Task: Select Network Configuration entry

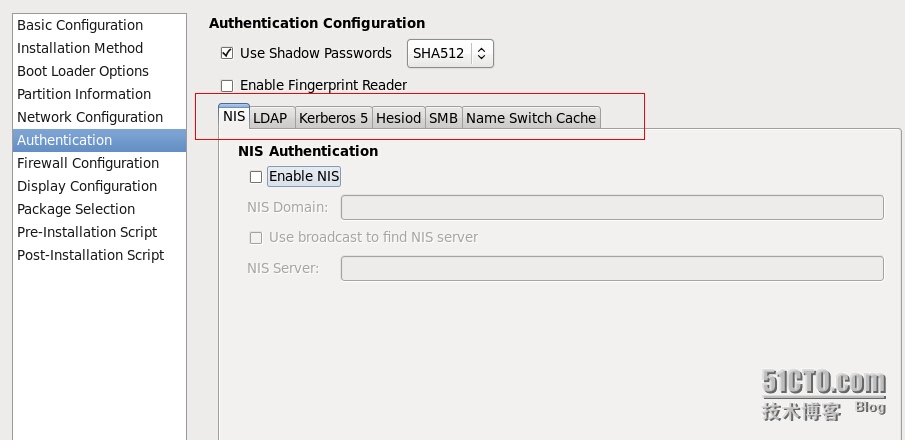Action: [99, 117]
